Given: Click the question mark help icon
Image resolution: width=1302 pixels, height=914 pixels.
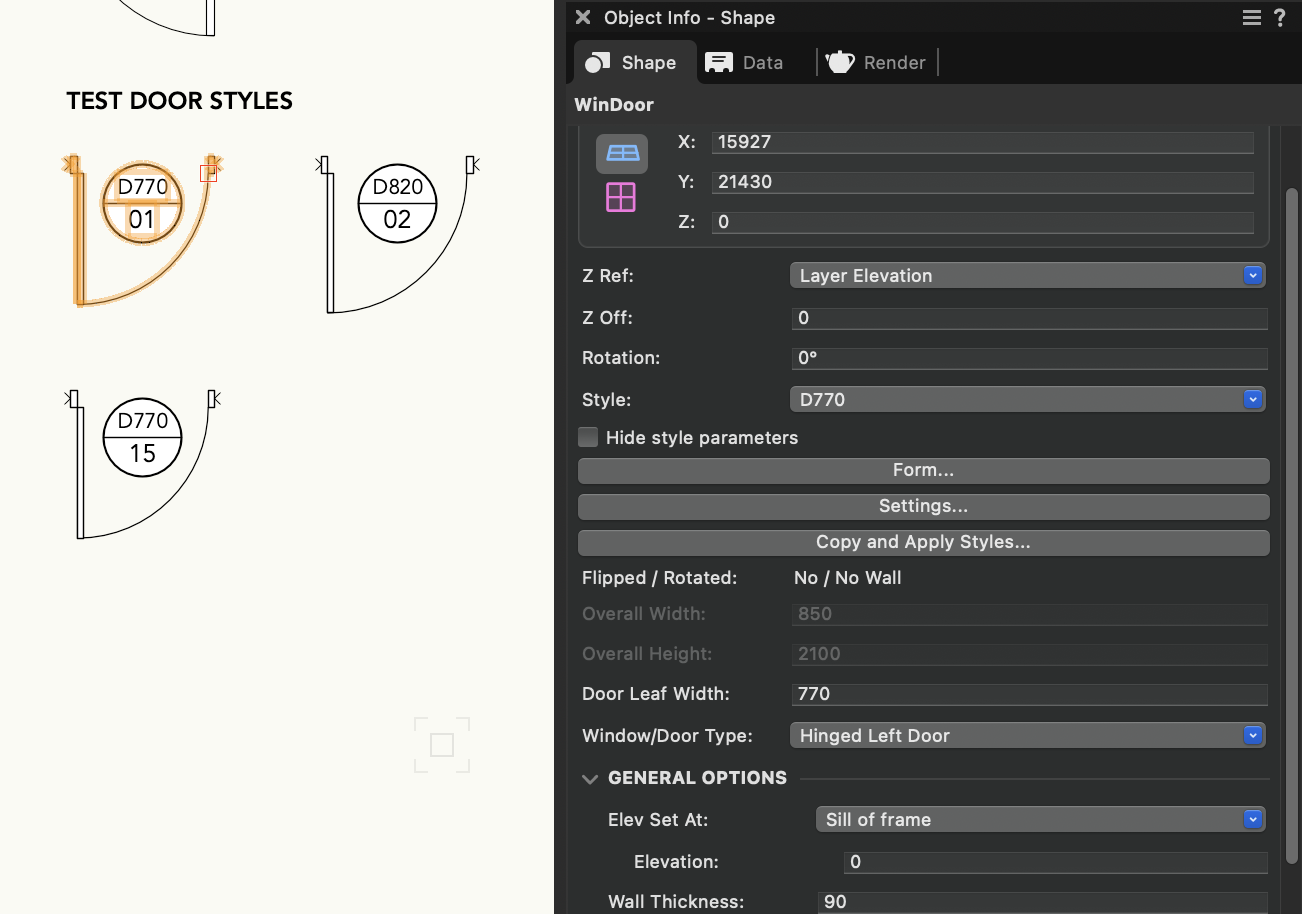Looking at the screenshot, I should point(1280,18).
